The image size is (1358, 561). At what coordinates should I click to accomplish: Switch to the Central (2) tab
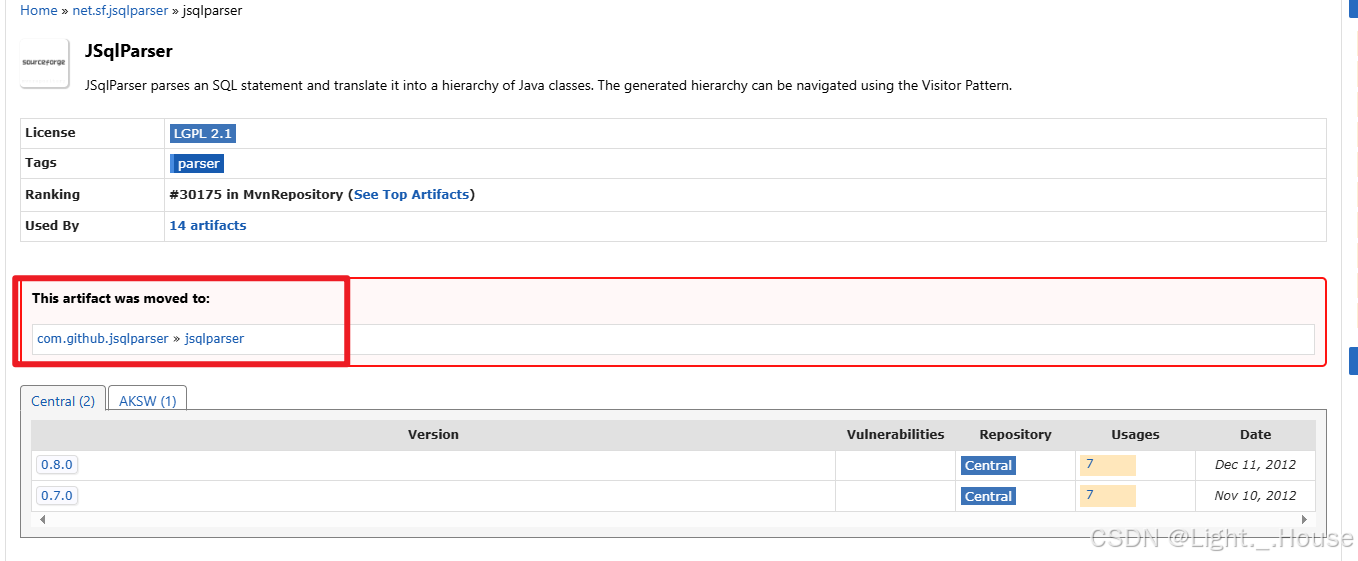point(63,401)
